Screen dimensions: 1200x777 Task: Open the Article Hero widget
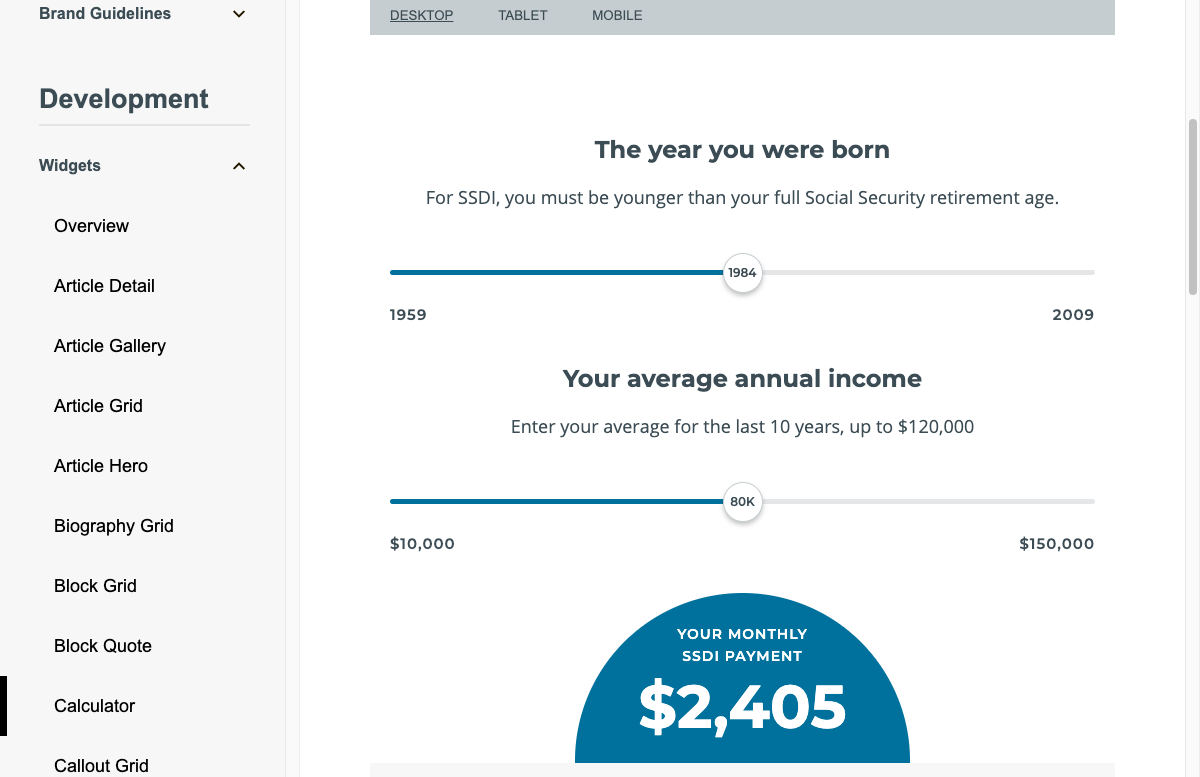(100, 466)
